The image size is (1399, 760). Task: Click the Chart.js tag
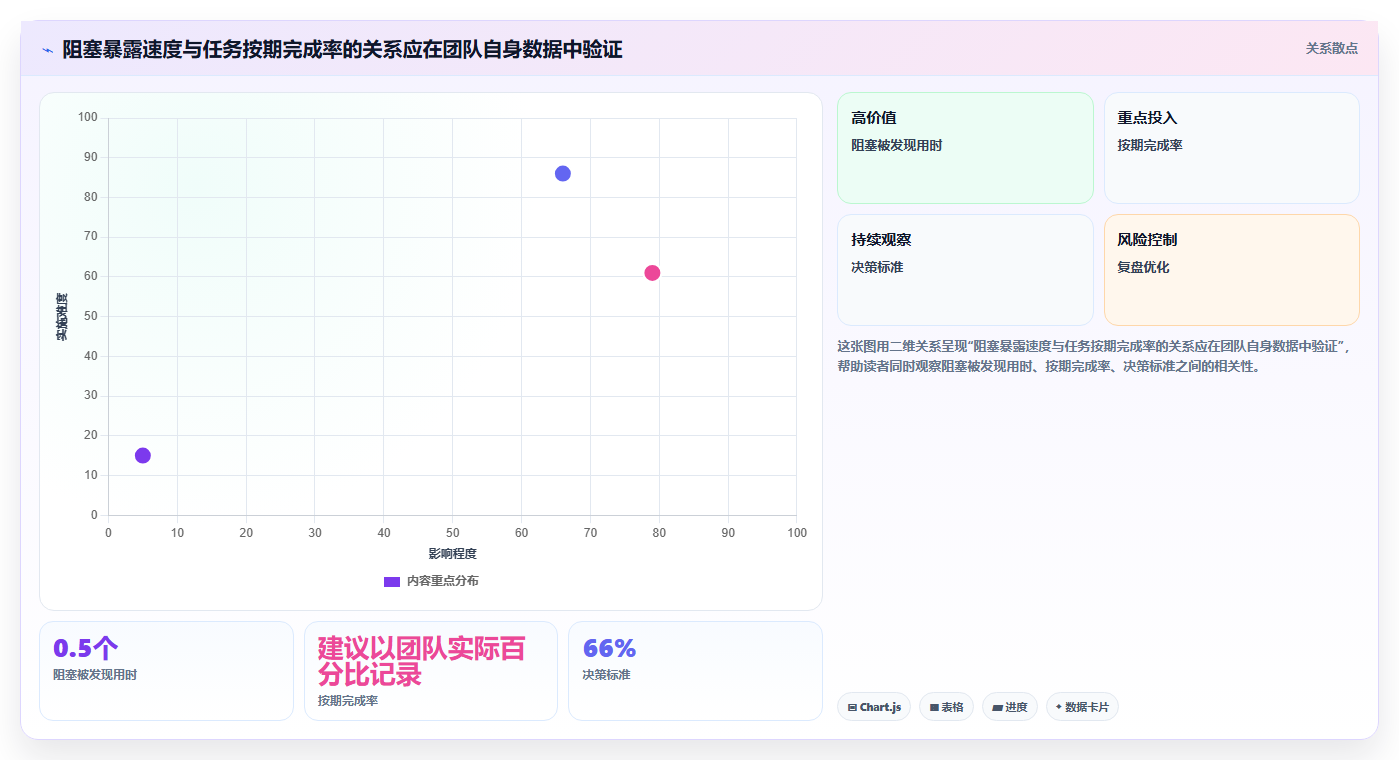coord(874,707)
